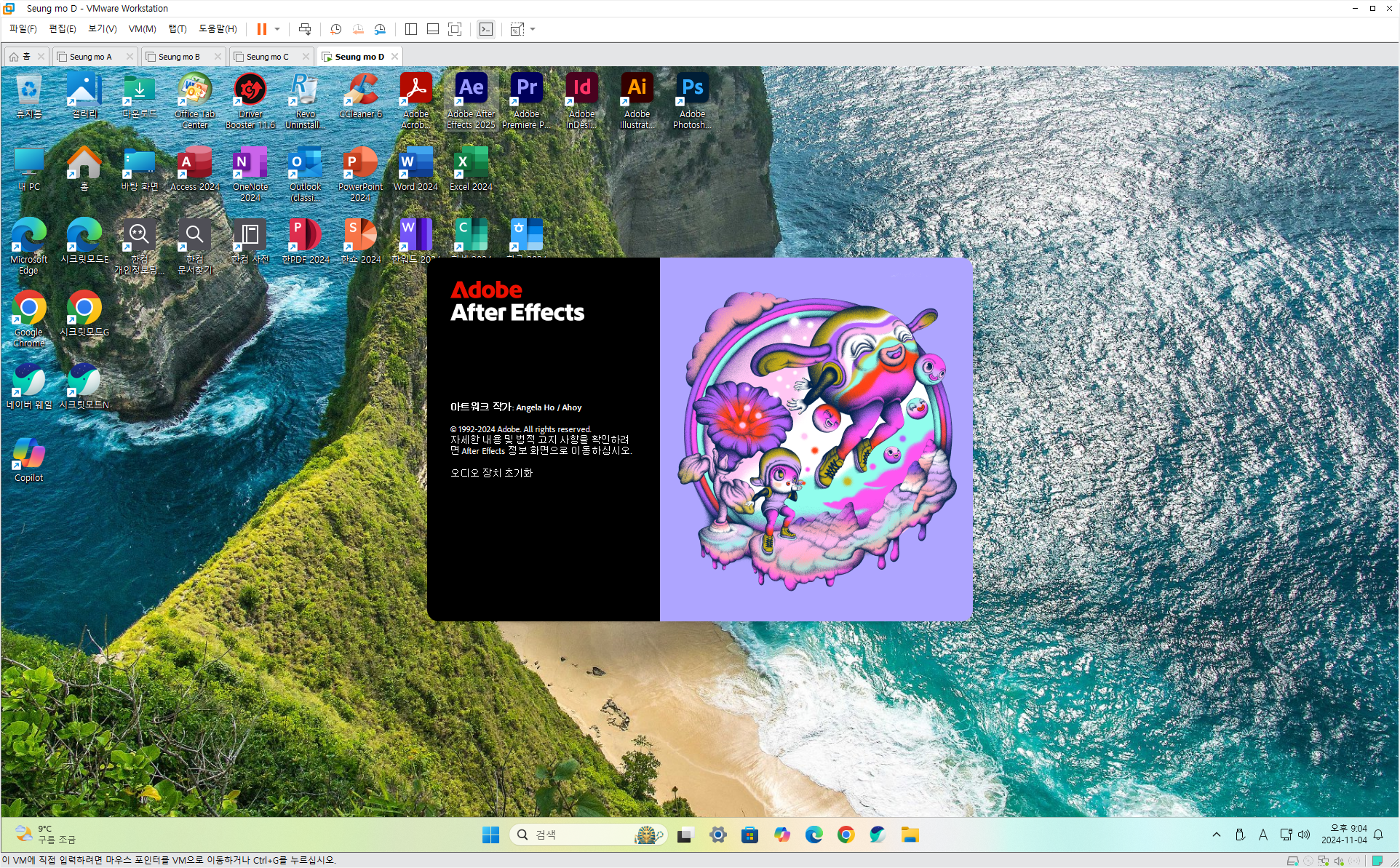This screenshot has height=868, width=1400.
Task: Open the 파일(F) menu
Action: (23, 29)
